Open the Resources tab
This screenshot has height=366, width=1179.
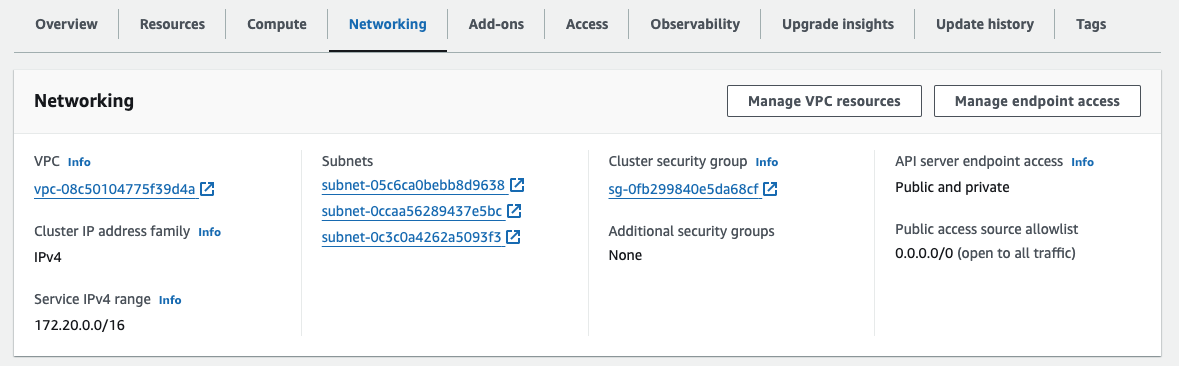(x=172, y=24)
